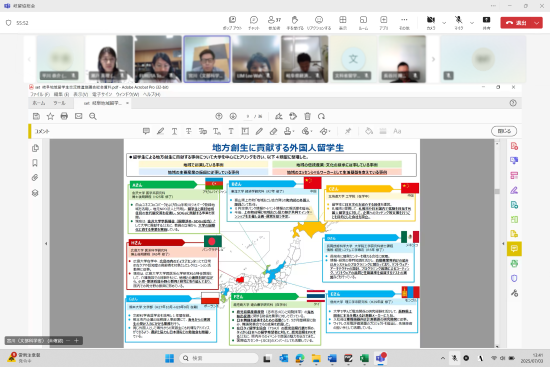Toggle the Teams camera button

tap(431, 22)
